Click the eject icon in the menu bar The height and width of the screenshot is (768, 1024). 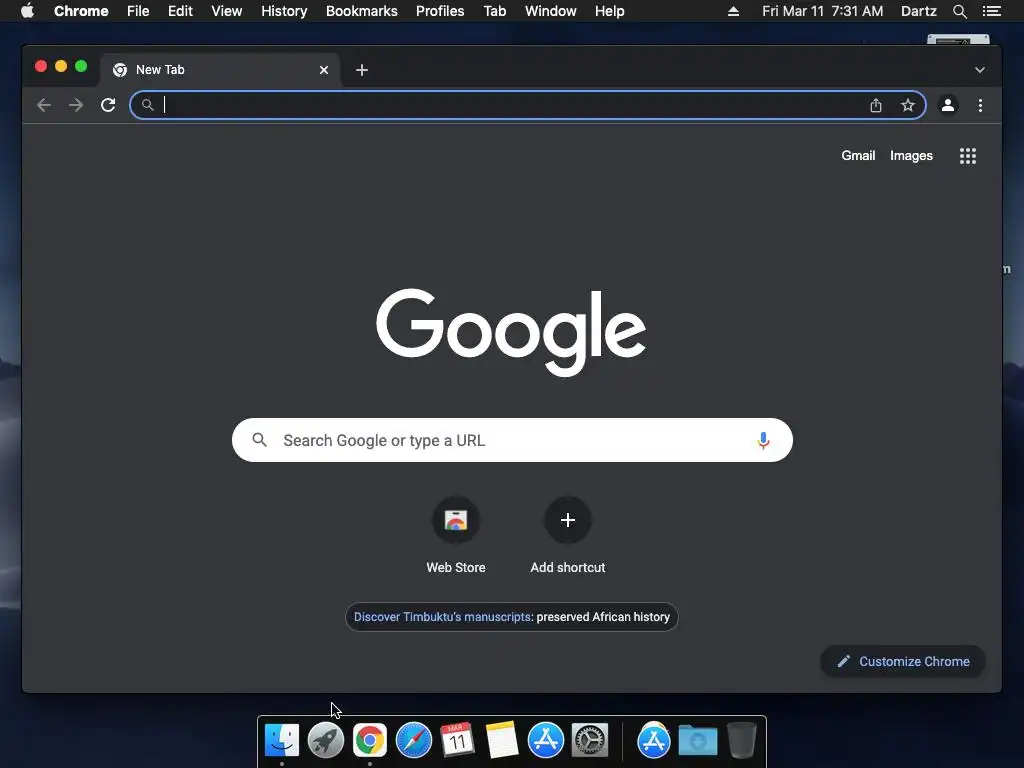pos(733,11)
